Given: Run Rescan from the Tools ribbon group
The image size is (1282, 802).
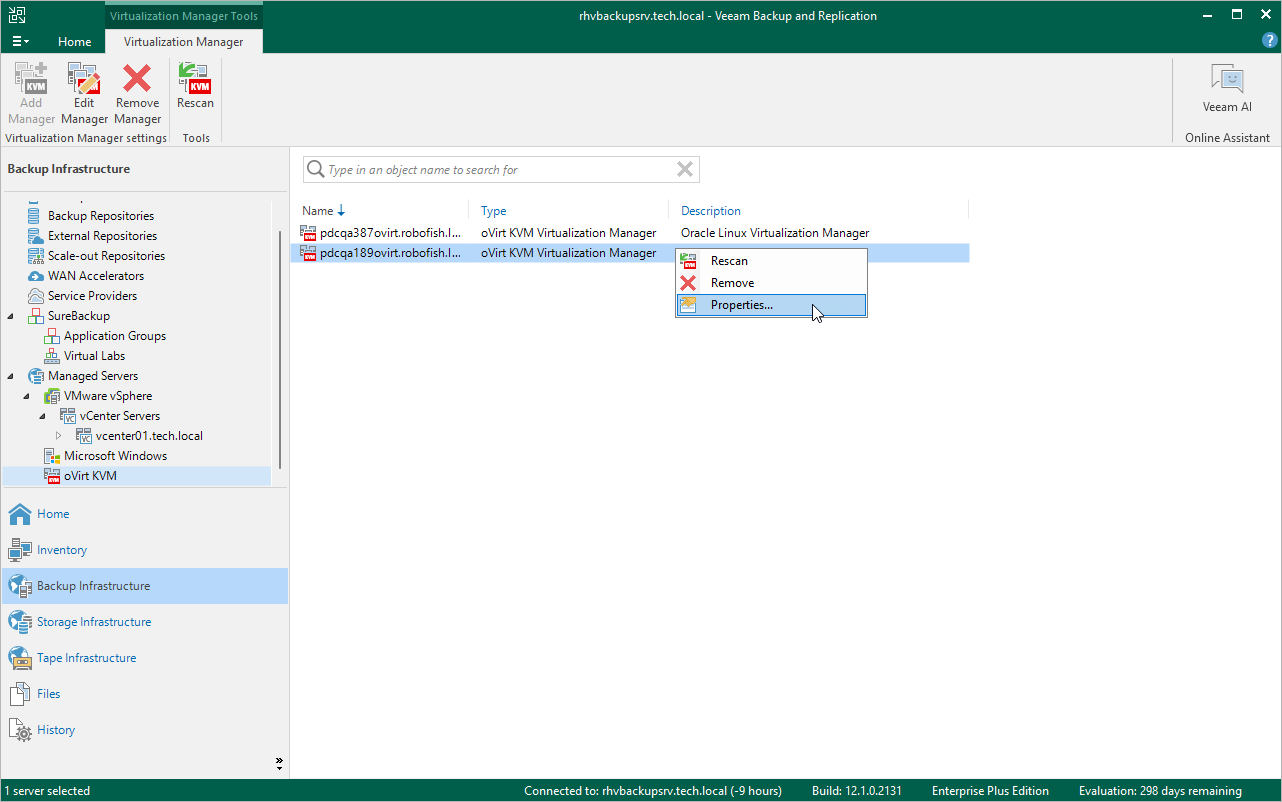Looking at the screenshot, I should 195,86.
